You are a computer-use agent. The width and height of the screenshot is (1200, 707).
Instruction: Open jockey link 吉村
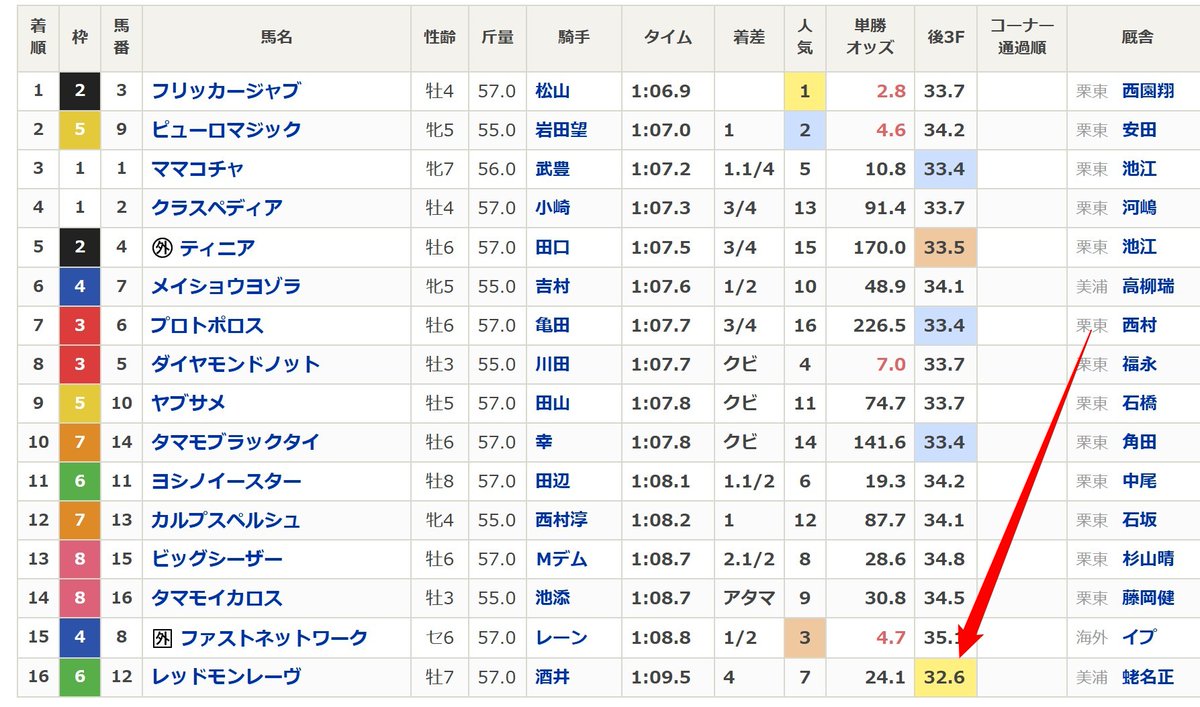pyautogui.click(x=552, y=286)
